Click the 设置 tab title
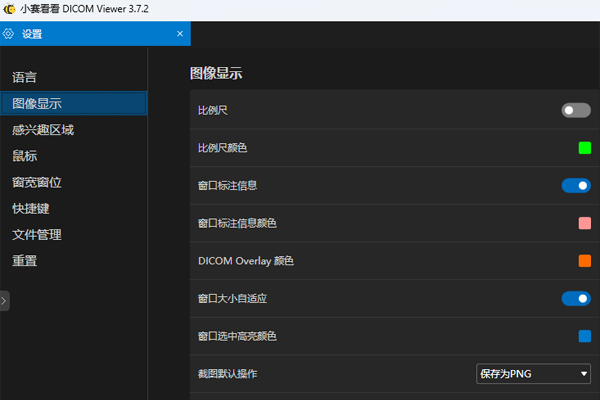Image resolution: width=600 pixels, height=400 pixels. (x=32, y=34)
